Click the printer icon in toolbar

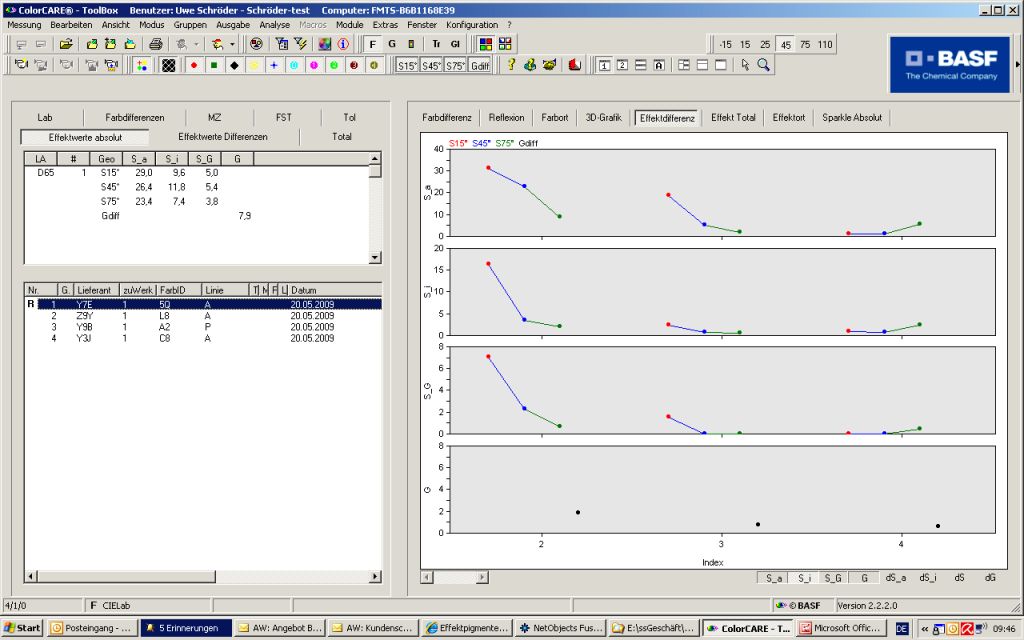point(156,44)
